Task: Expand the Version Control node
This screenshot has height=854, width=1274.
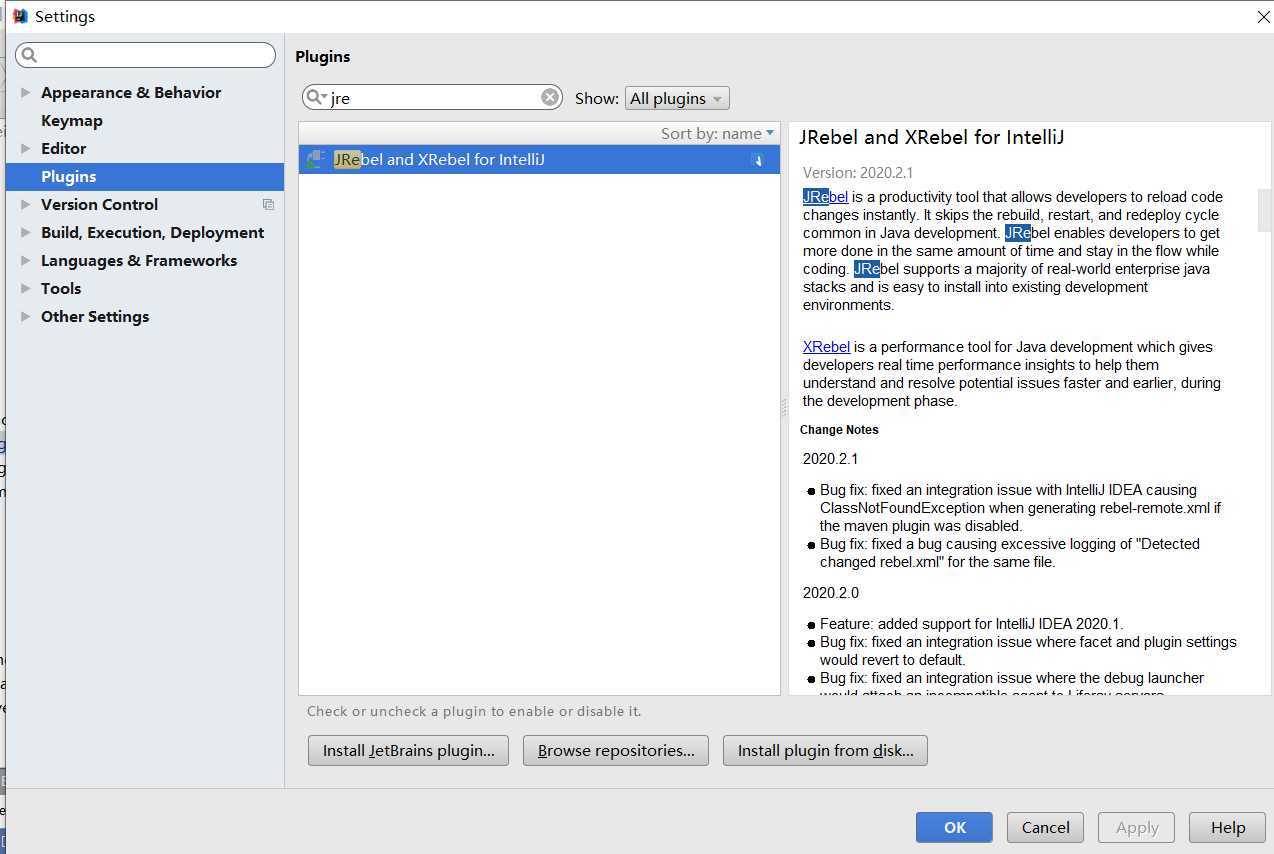Action: (25, 204)
